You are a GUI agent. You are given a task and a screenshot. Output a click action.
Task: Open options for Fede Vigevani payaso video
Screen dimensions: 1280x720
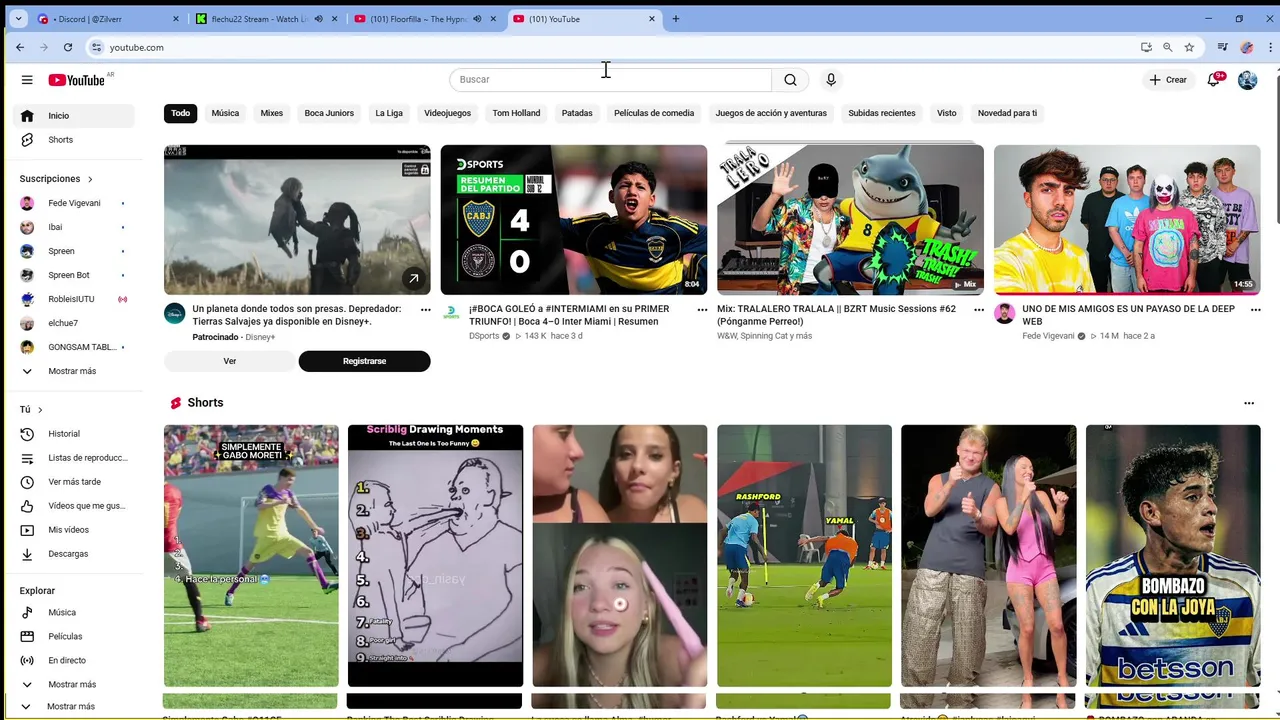point(1256,310)
